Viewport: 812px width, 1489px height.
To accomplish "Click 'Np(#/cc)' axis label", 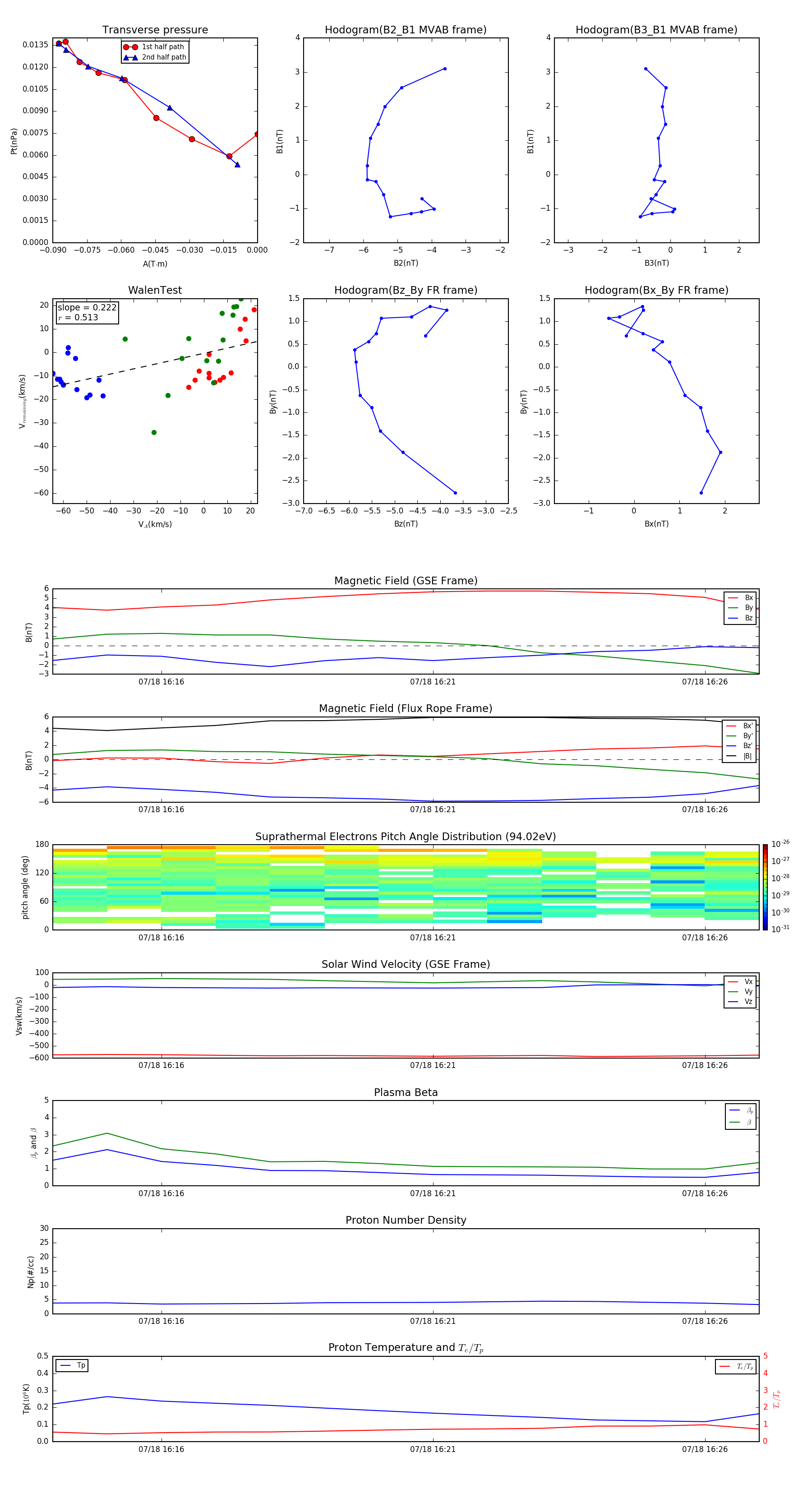I will tap(31, 1272).
